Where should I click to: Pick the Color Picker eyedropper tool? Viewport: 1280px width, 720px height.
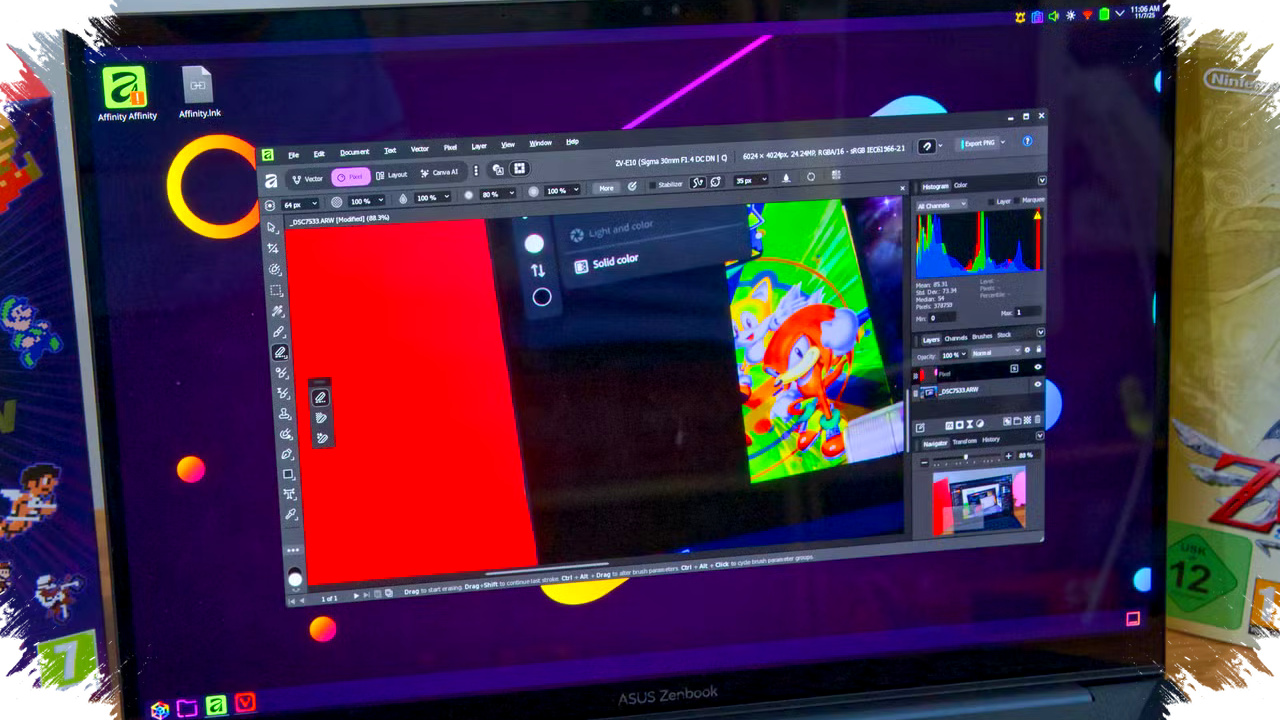pos(291,515)
